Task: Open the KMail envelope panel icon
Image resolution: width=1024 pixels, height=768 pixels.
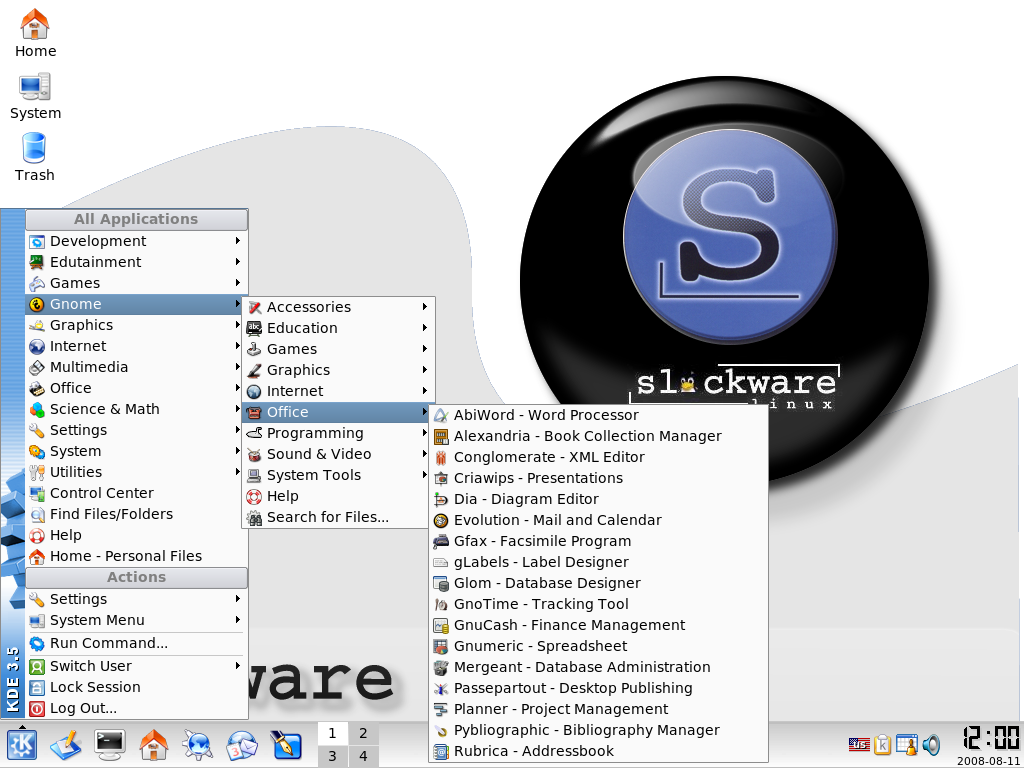Action: tap(242, 744)
